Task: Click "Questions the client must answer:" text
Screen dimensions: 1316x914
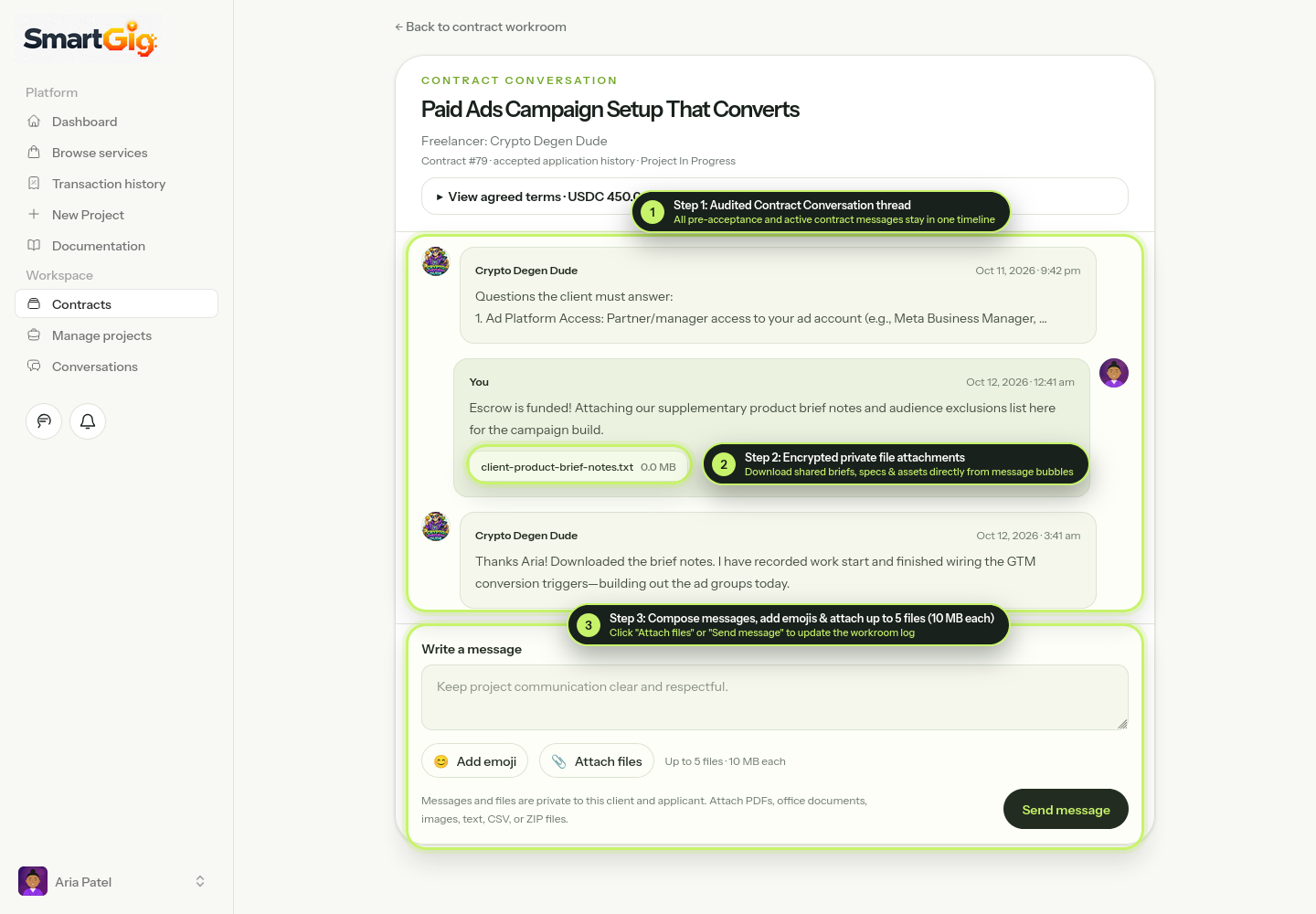Action: (574, 296)
